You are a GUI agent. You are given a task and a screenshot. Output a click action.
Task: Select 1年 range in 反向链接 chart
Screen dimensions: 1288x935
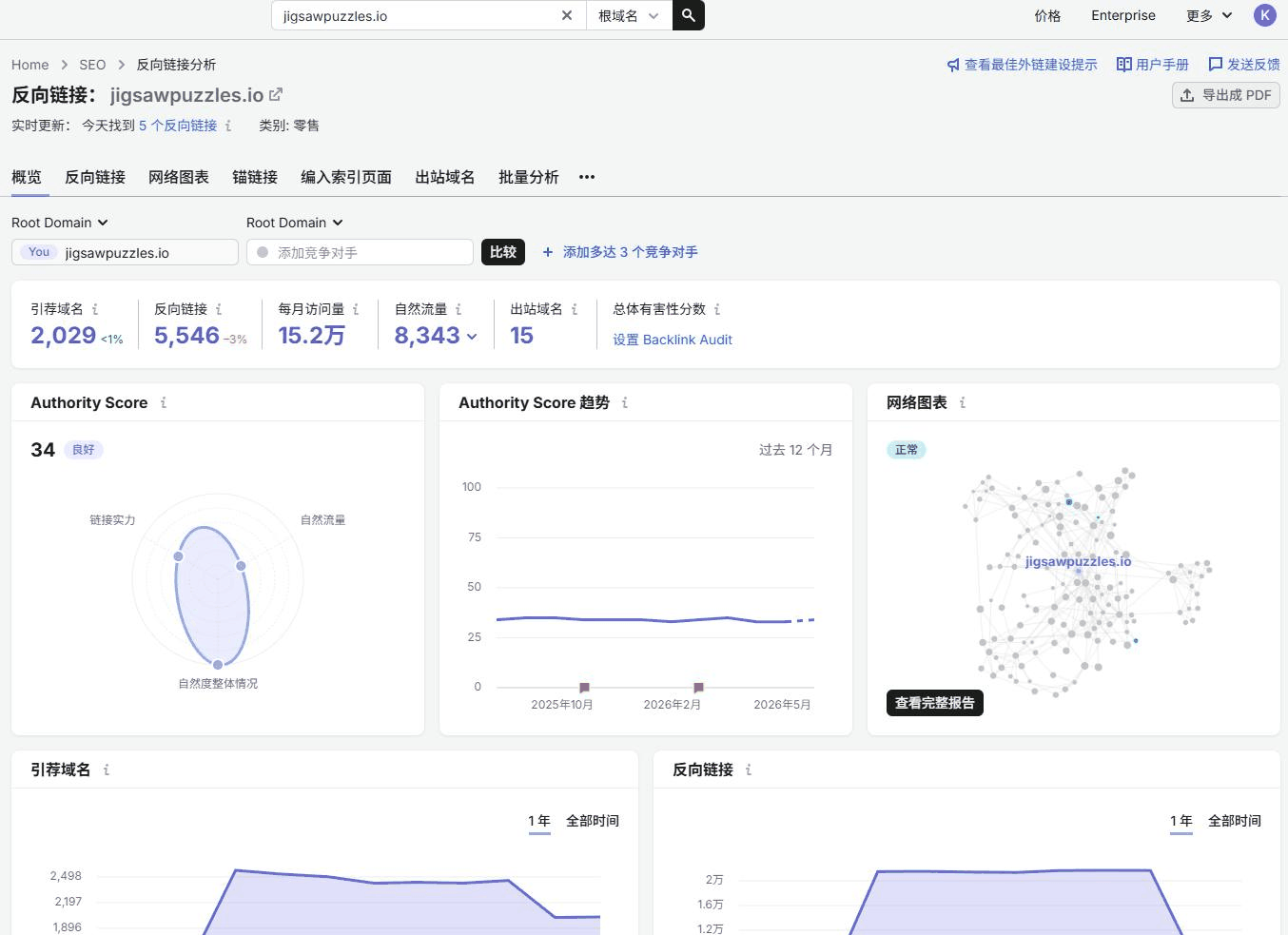pos(1181,821)
